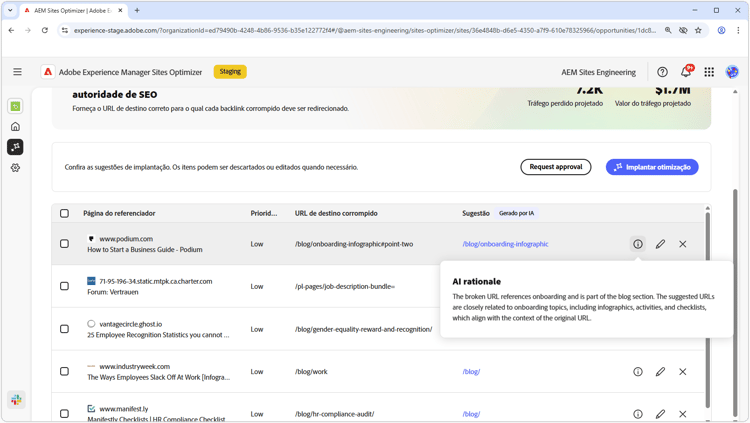Open the app switcher grid
Screen dimensions: 750x423
[709, 72]
